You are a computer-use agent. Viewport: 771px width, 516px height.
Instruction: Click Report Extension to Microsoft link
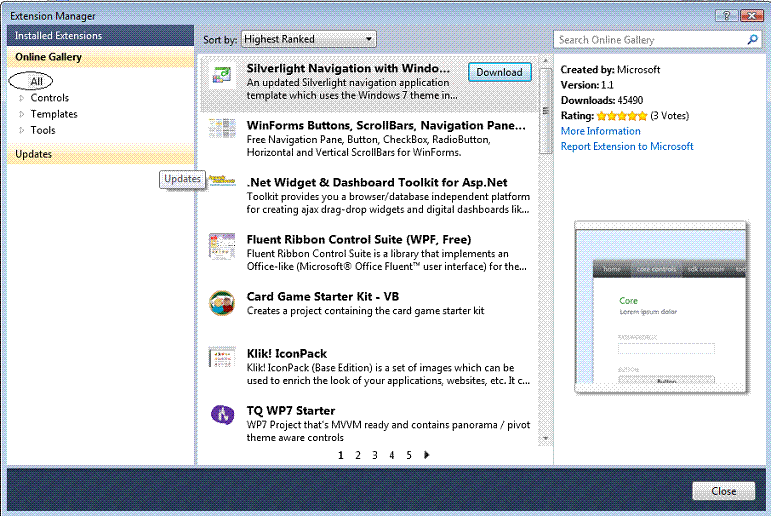click(627, 147)
